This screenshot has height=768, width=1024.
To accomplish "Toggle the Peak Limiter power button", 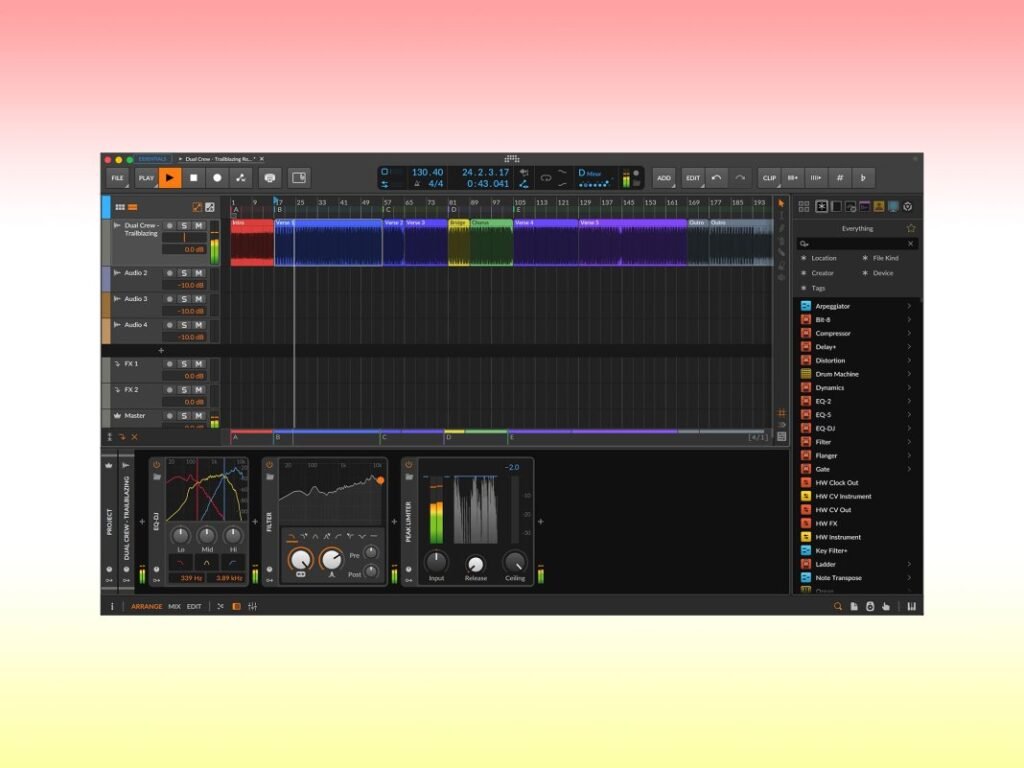I will (408, 464).
